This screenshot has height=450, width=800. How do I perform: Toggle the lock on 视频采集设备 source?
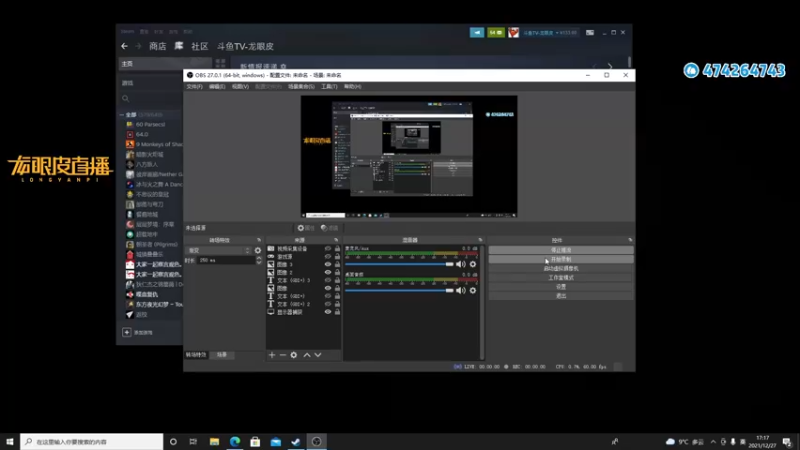click(x=337, y=248)
